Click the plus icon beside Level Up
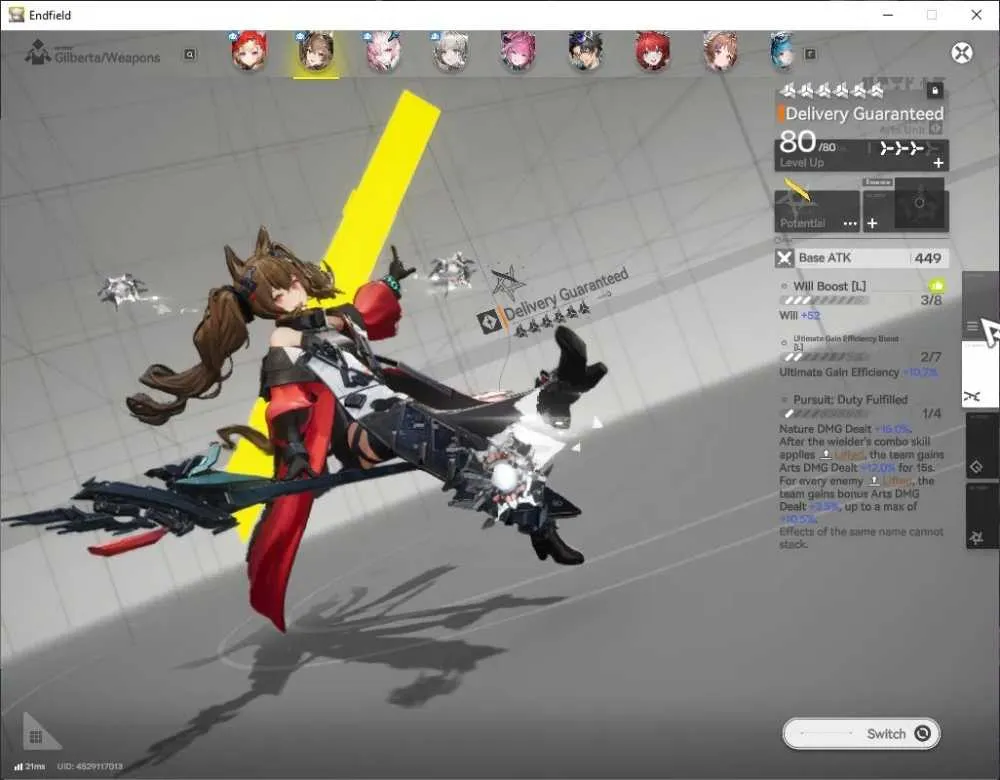Screen dimensions: 1000x780 (x=938, y=163)
